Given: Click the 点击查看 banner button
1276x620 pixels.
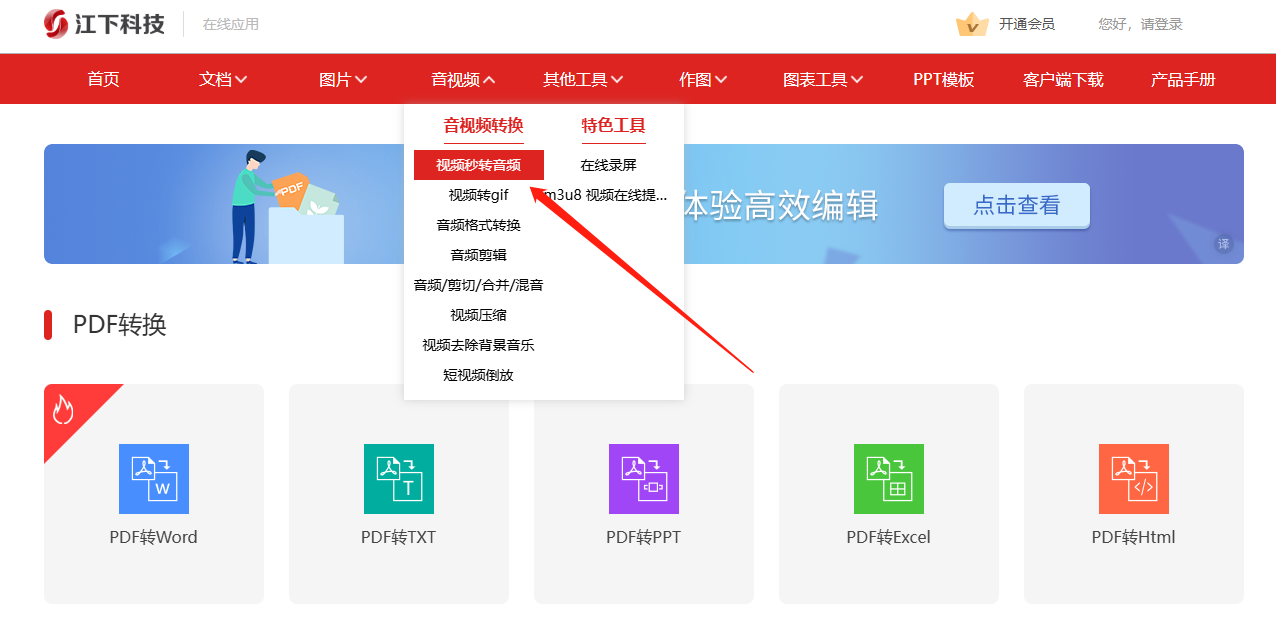Looking at the screenshot, I should (1017, 205).
